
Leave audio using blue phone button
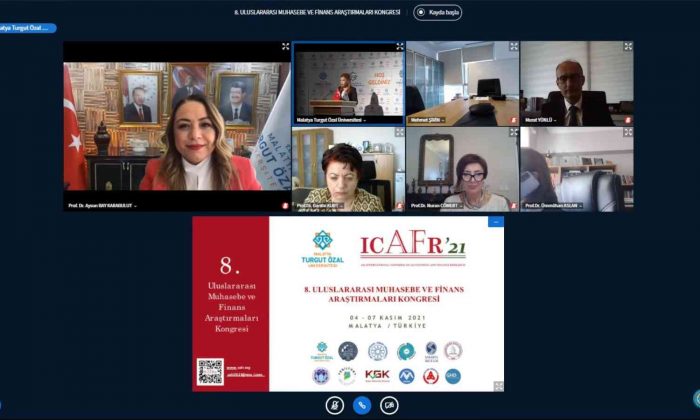pyautogui.click(x=362, y=404)
